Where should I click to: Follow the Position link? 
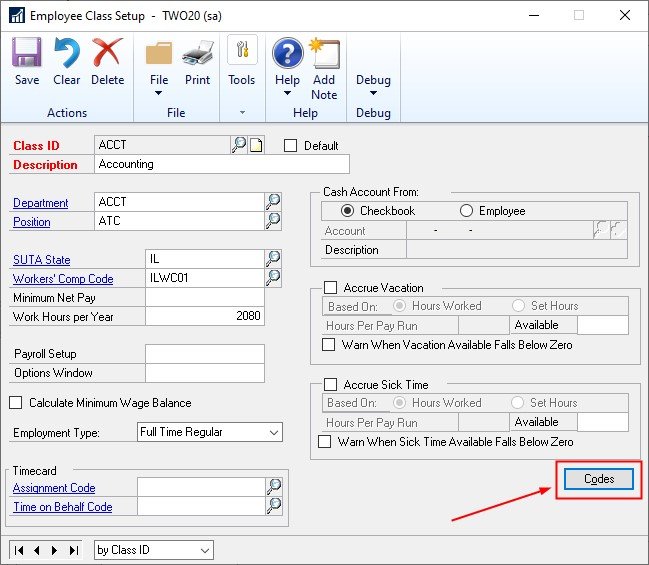[31, 222]
